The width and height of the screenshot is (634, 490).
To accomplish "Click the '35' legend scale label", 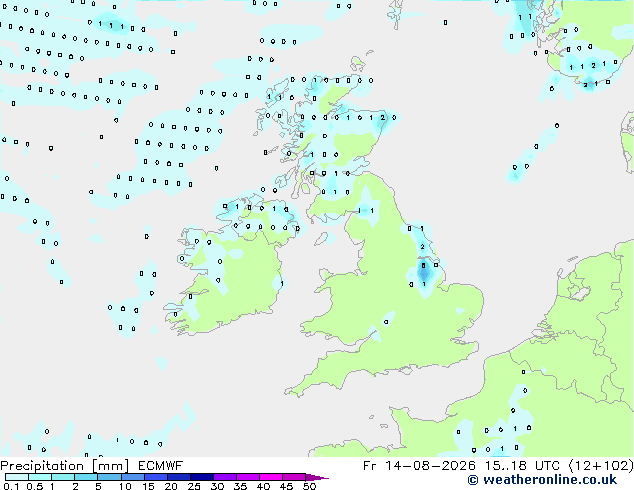I will (240, 486).
